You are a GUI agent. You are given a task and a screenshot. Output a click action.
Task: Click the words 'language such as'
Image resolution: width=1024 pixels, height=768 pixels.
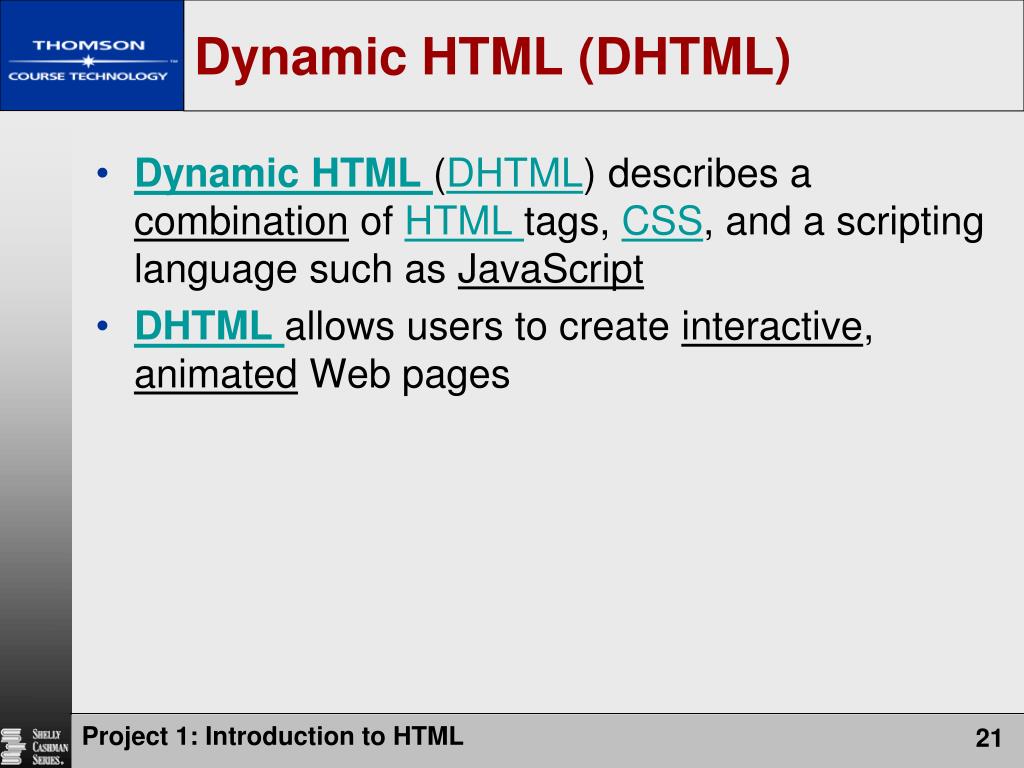click(289, 270)
